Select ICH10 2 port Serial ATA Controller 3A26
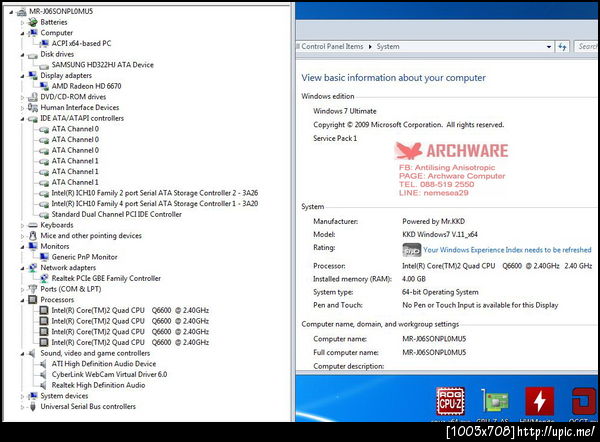This screenshot has height=442, width=600. coord(155,193)
